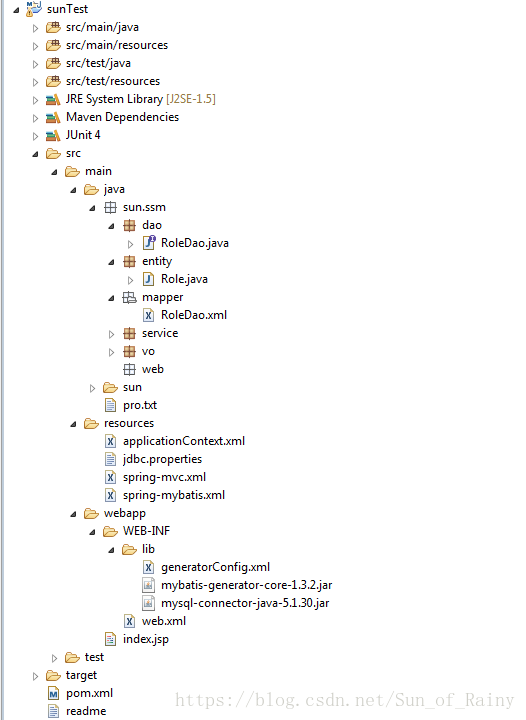This screenshot has width=526, height=720.
Task: Select the readme file name
Action: (86, 711)
